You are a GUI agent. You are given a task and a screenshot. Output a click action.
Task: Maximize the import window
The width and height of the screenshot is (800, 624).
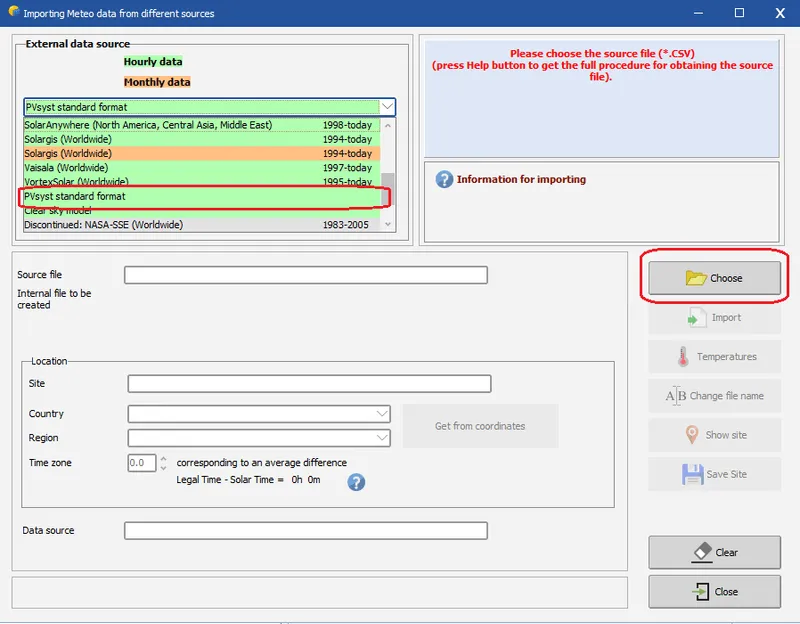tap(739, 13)
